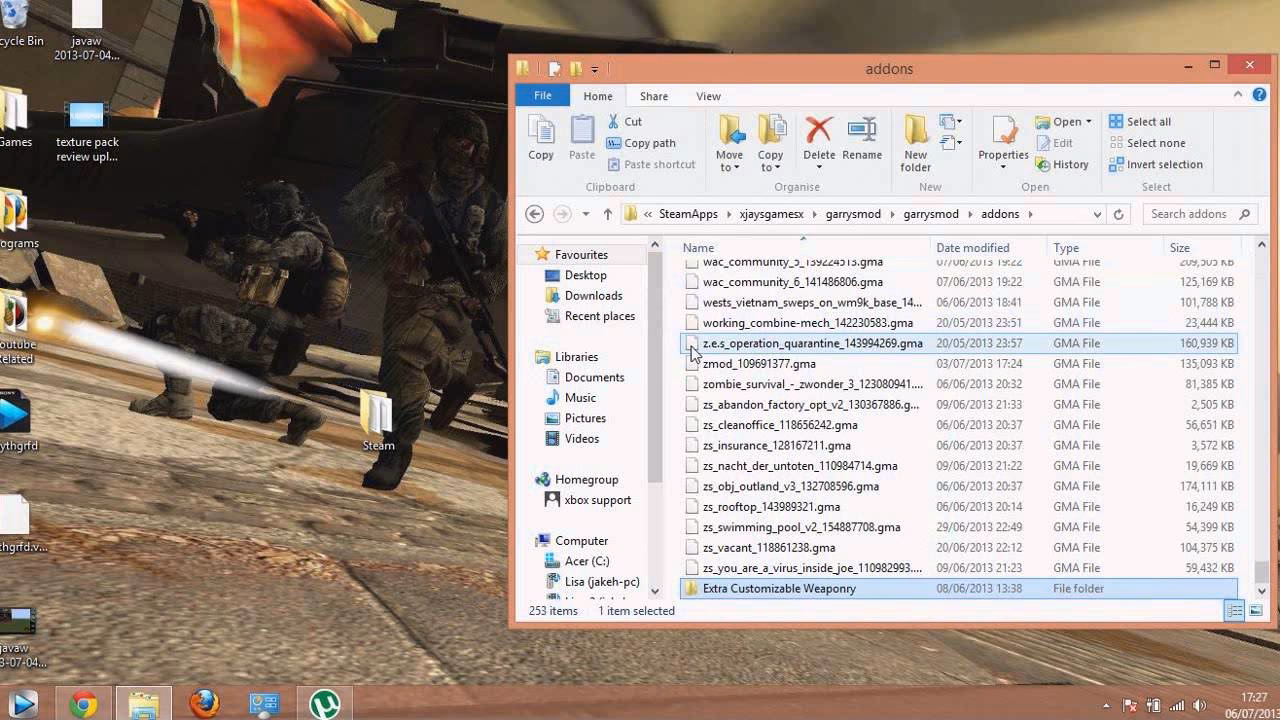The image size is (1280, 720).
Task: Select zmod_109691377.gma file
Action: [958, 364]
